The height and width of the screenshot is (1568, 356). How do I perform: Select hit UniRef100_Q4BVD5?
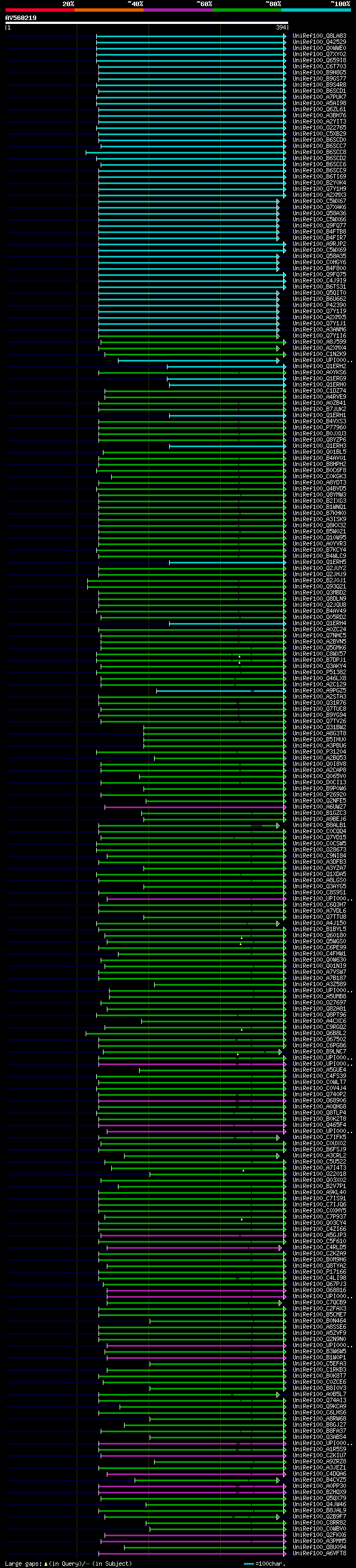click(x=319, y=489)
